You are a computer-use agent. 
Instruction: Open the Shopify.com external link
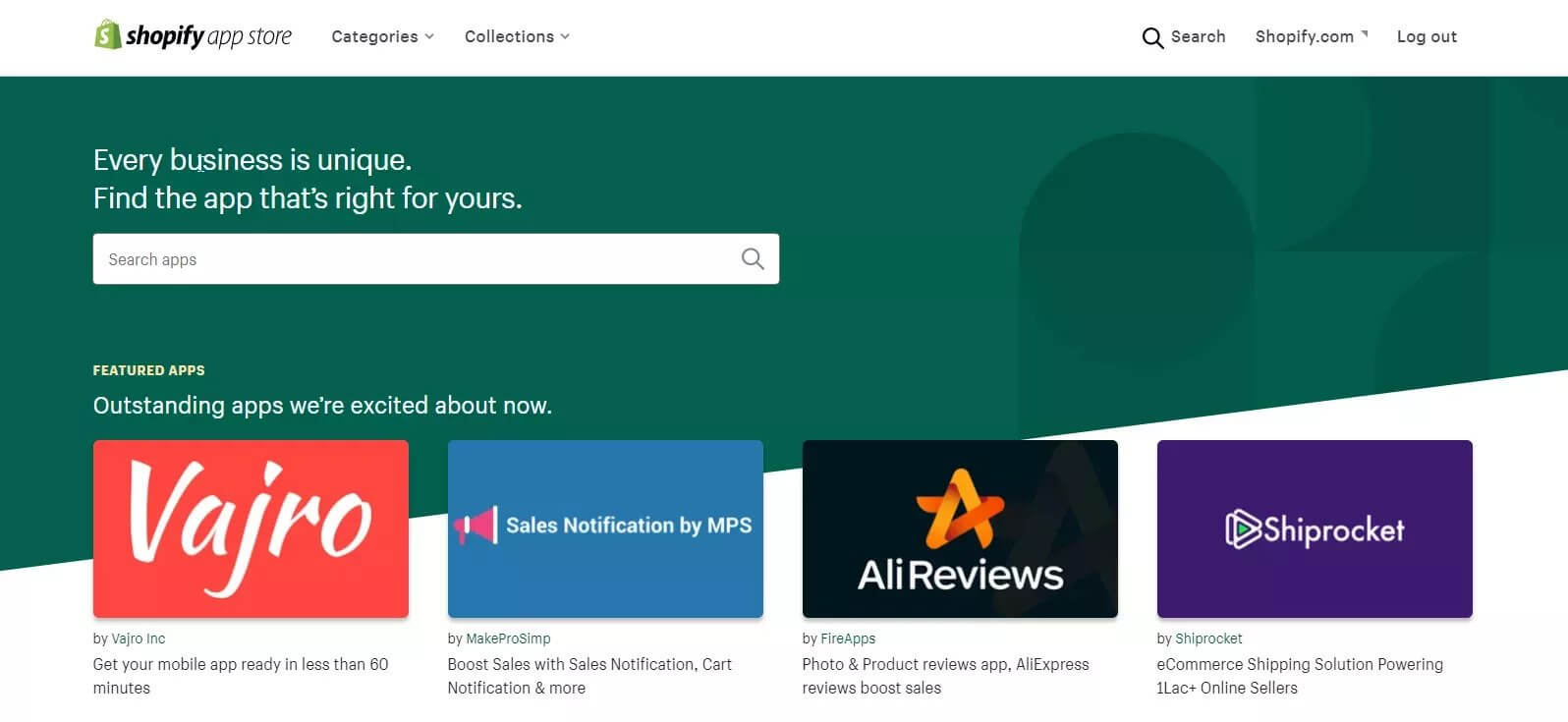1311,36
